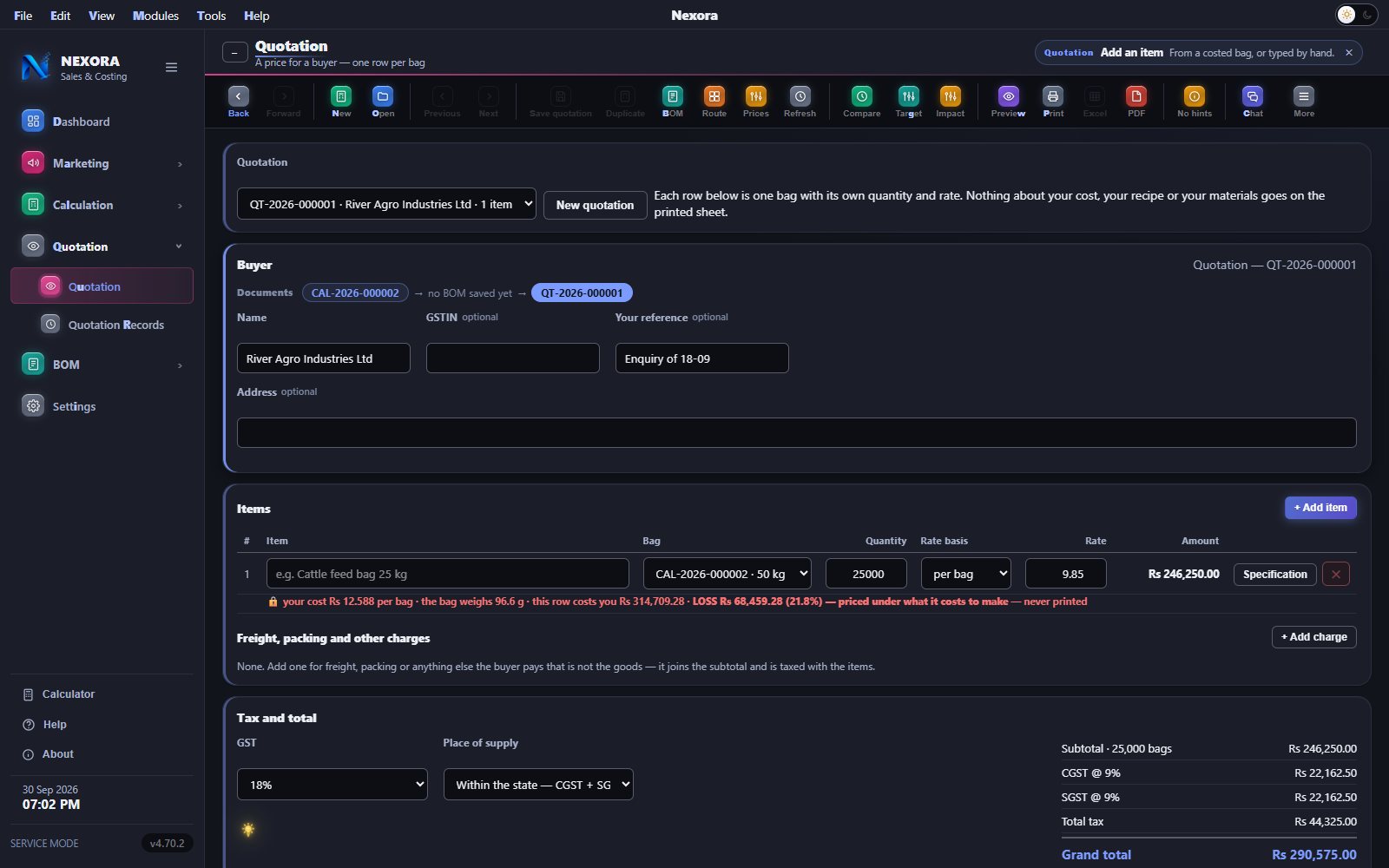Click the Back toolbar icon
Image resolution: width=1389 pixels, height=868 pixels.
[x=239, y=96]
